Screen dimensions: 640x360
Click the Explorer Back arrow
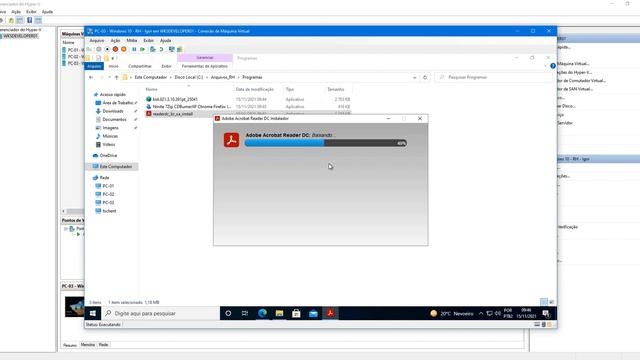pos(91,77)
